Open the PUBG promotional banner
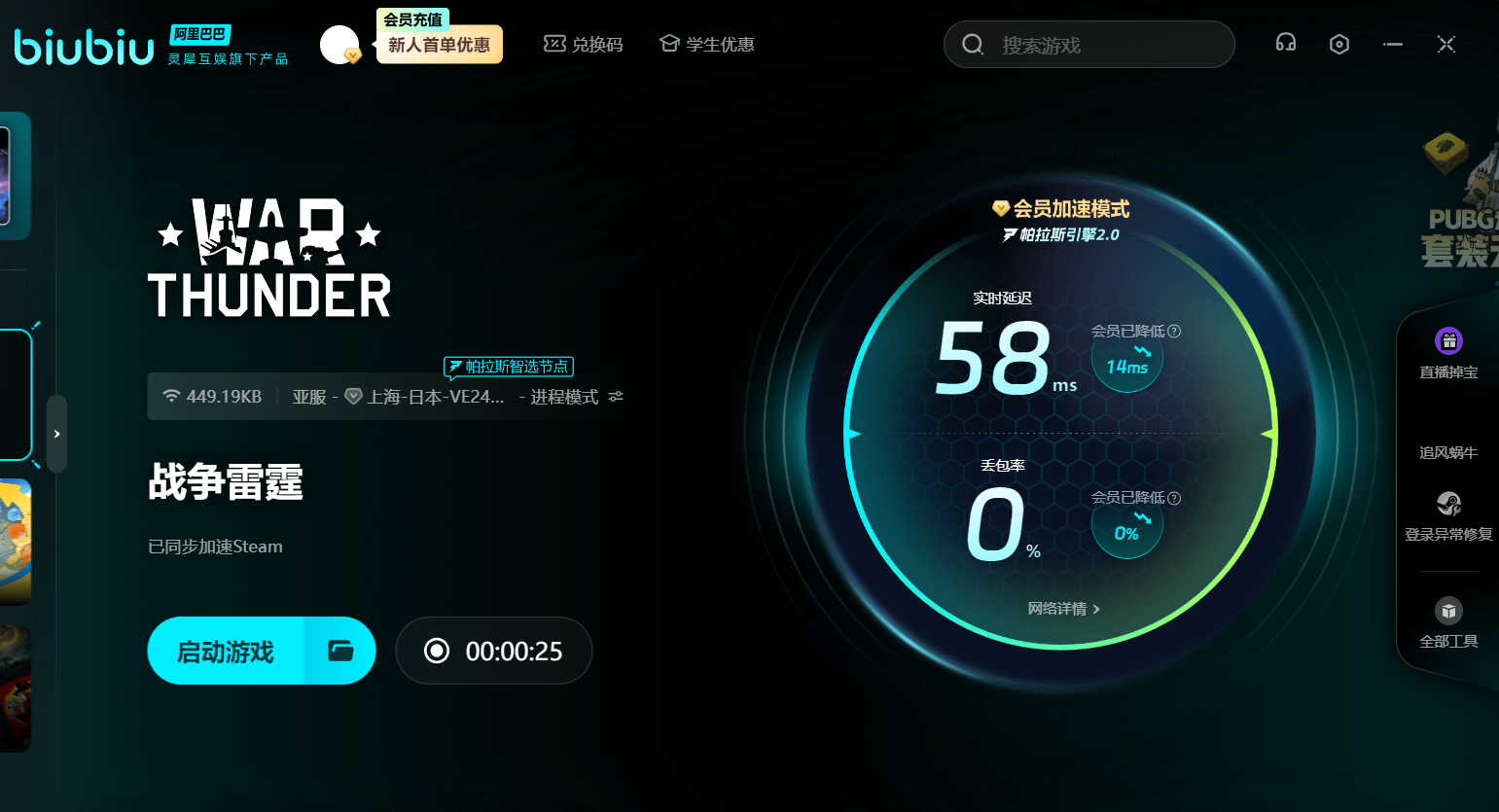The width and height of the screenshot is (1499, 812). (x=1459, y=199)
